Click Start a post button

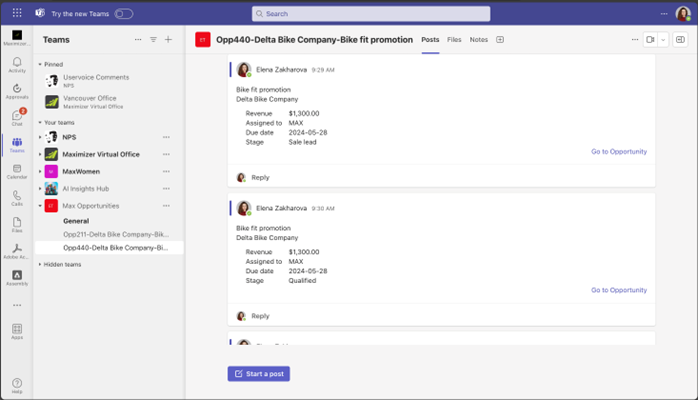(259, 374)
